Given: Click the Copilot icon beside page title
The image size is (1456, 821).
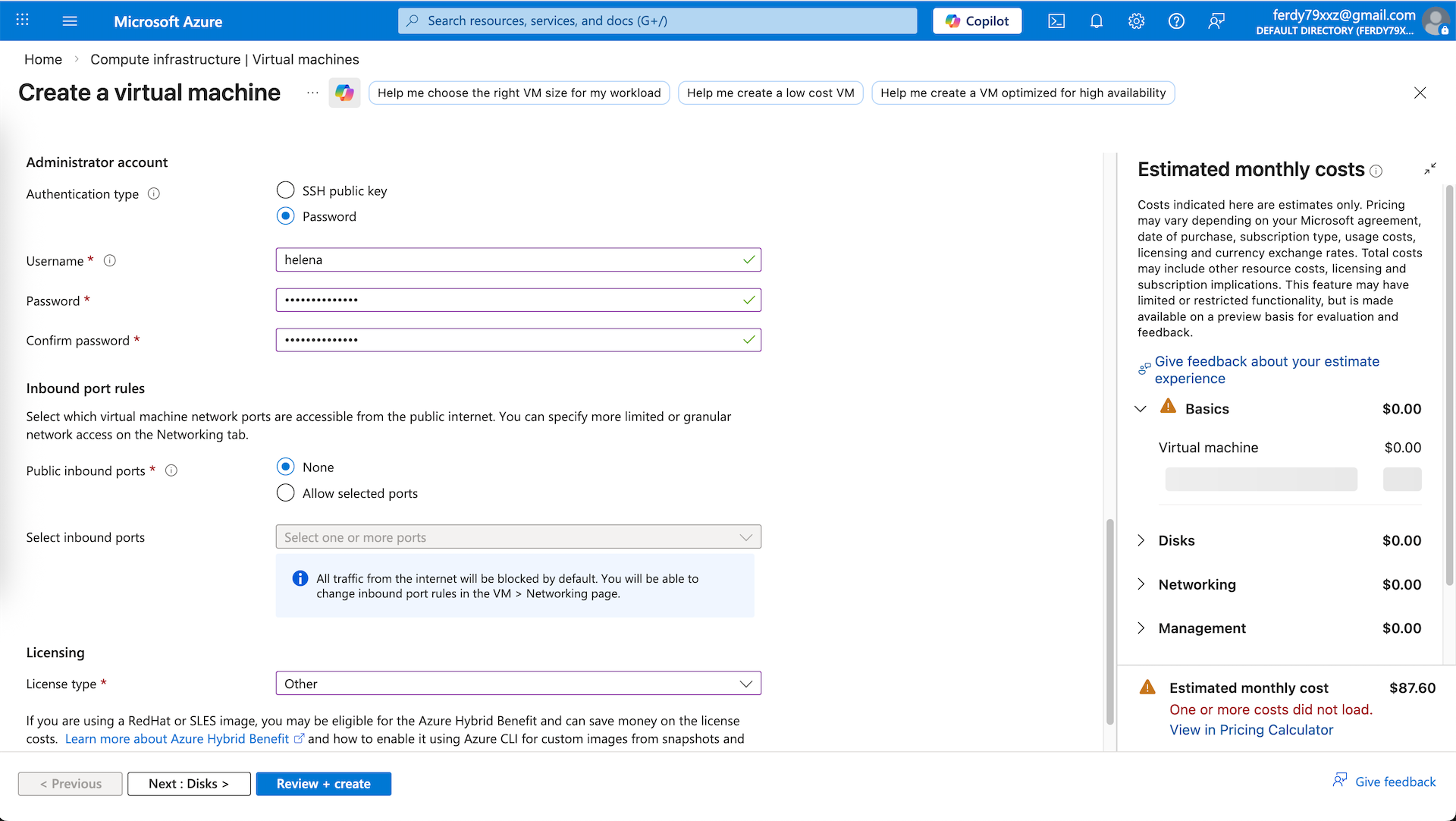Looking at the screenshot, I should coord(344,93).
